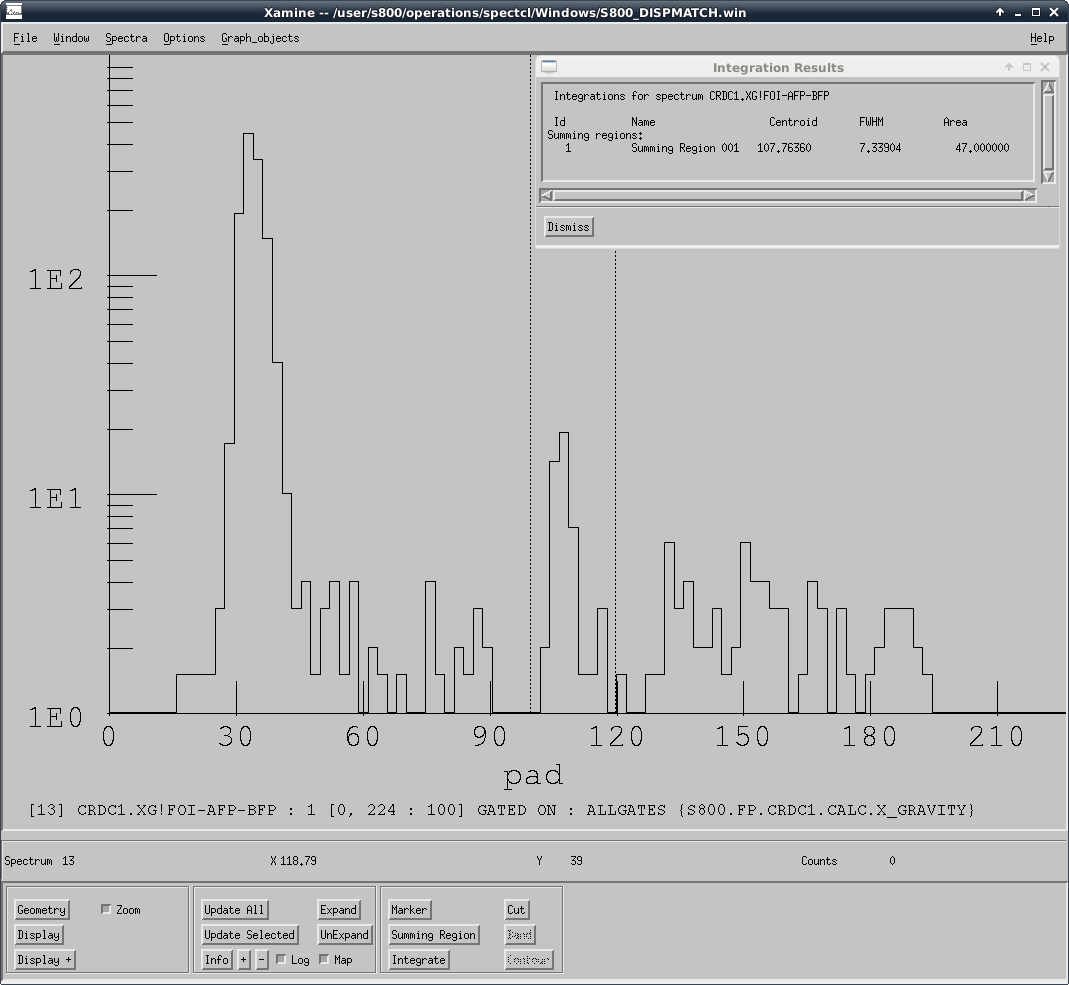1069x985 pixels.
Task: Click the Update All button
Action: pos(234,910)
